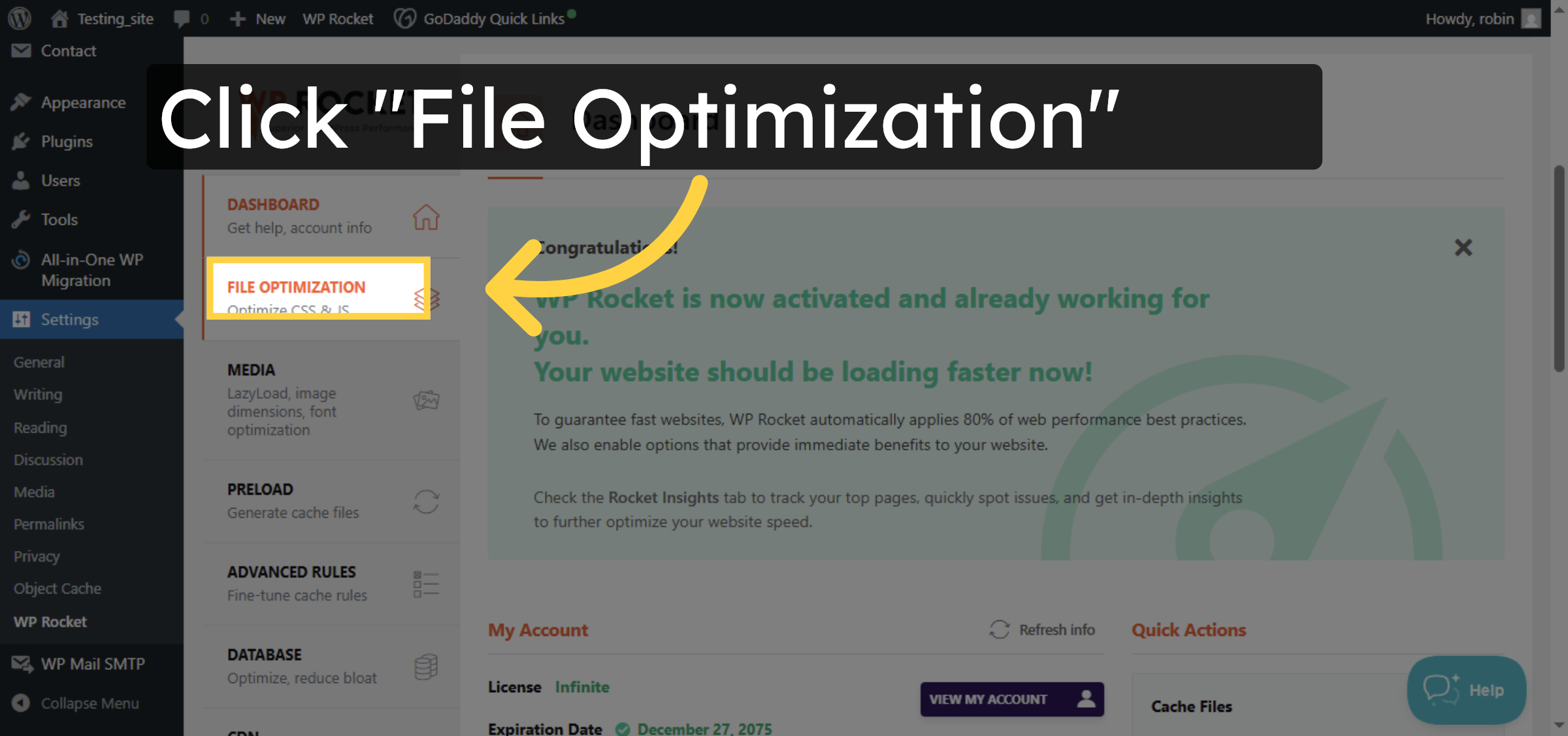
Task: Open the Help chat bubble
Action: tap(1465, 690)
